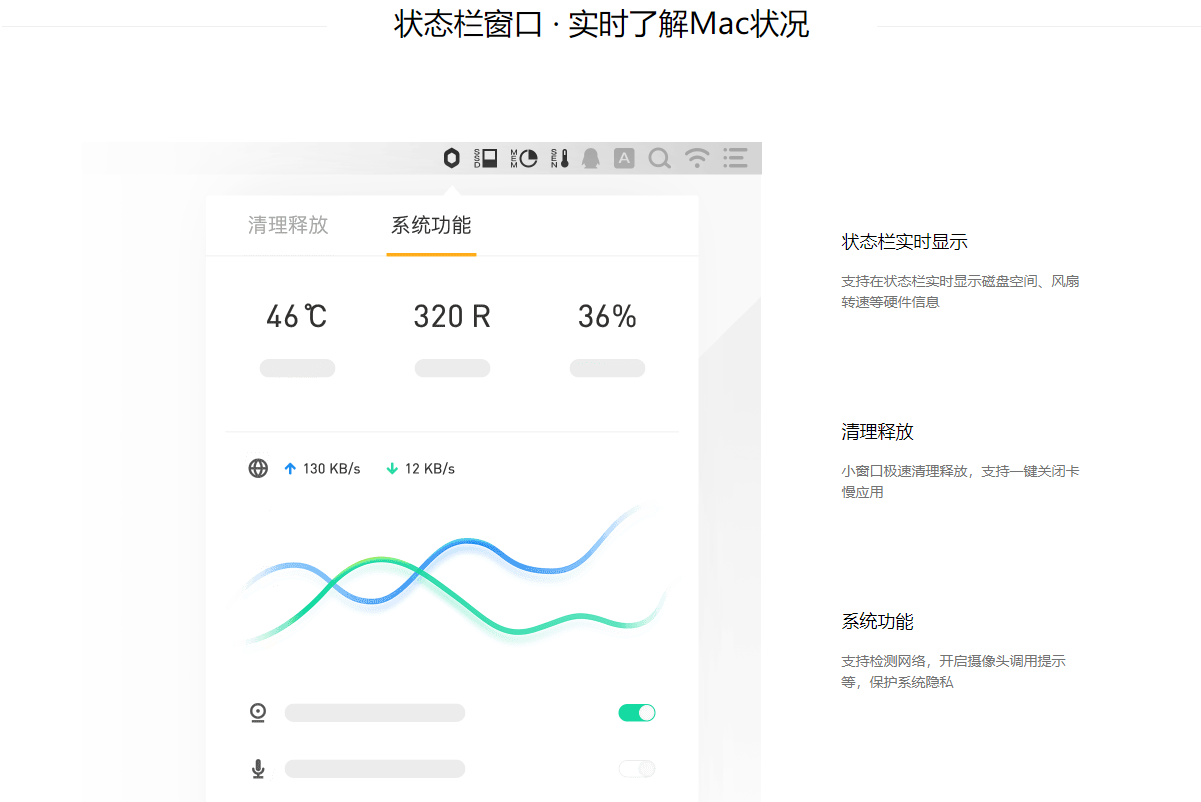Click the gray placeholder bar under 46℃
1201x802 pixels.
(x=297, y=368)
